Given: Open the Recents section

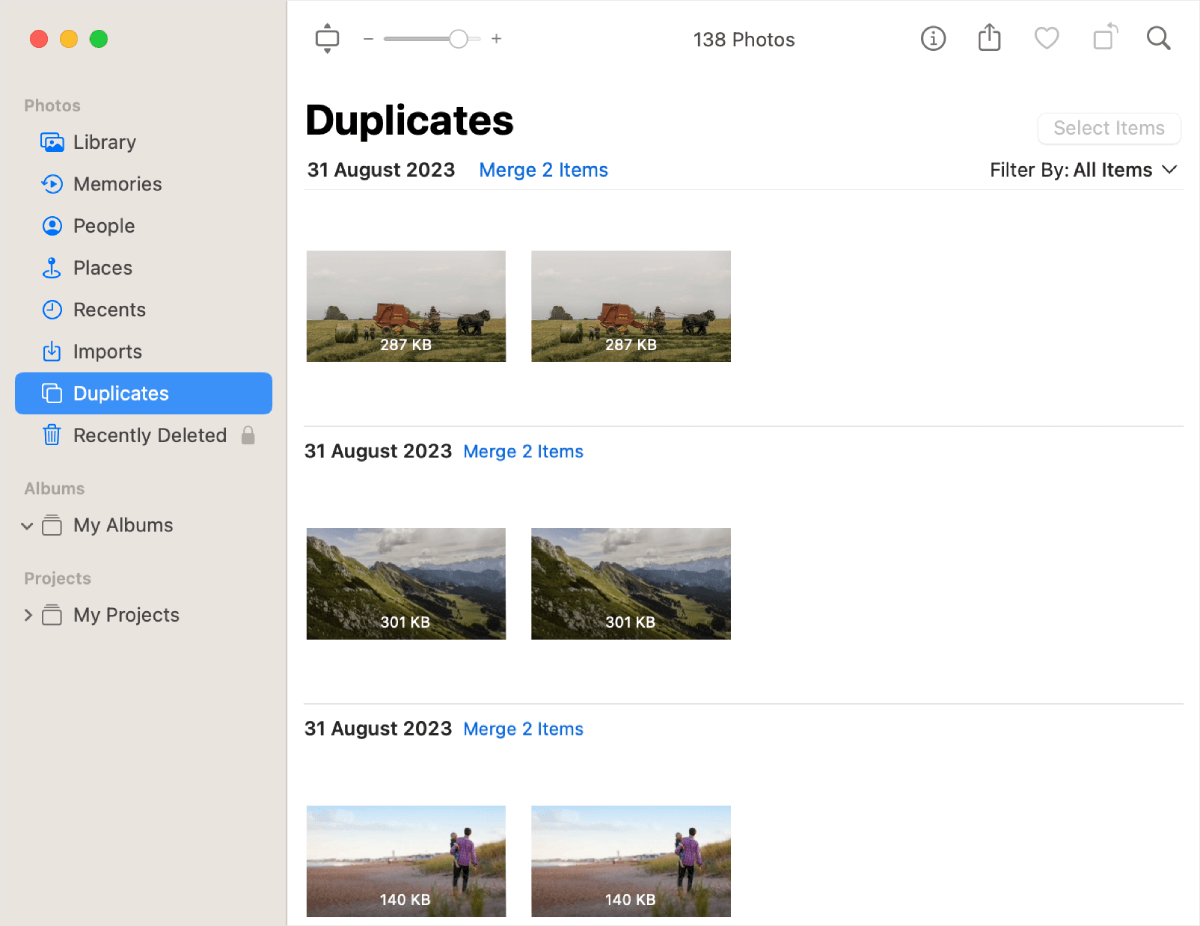Looking at the screenshot, I should [110, 309].
